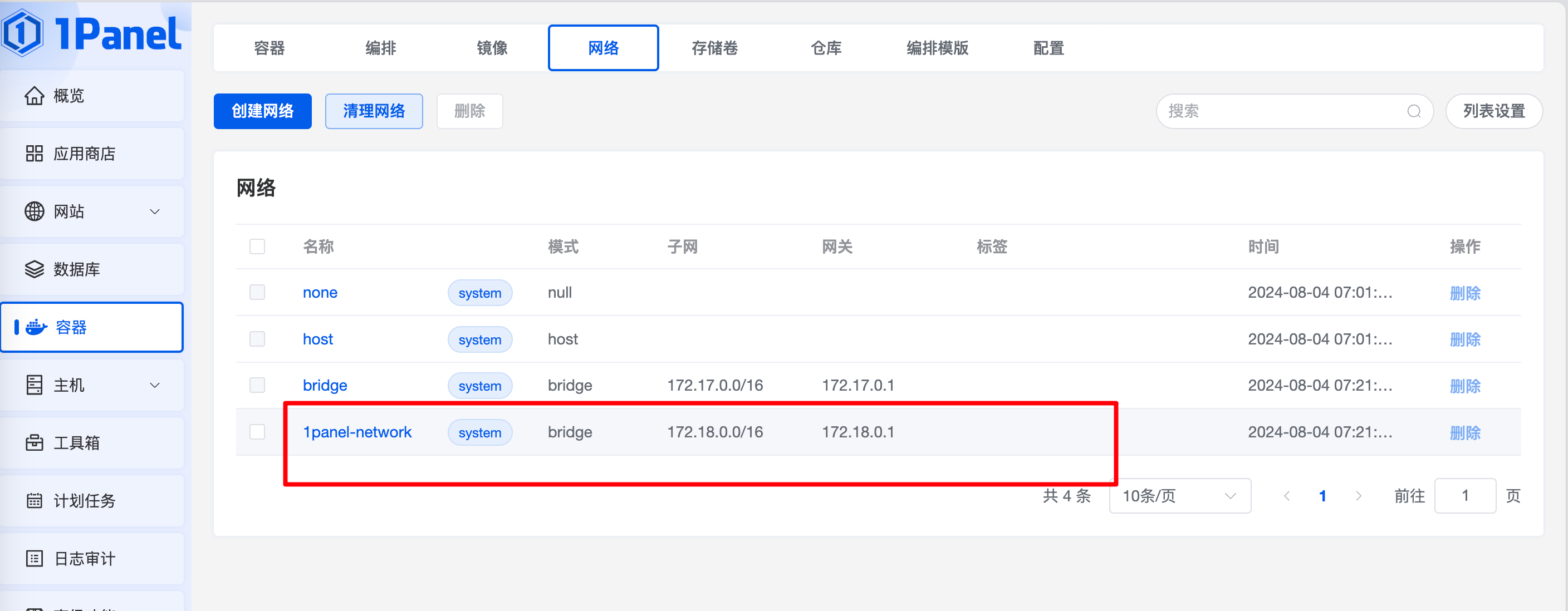Open the none network link

(320, 293)
